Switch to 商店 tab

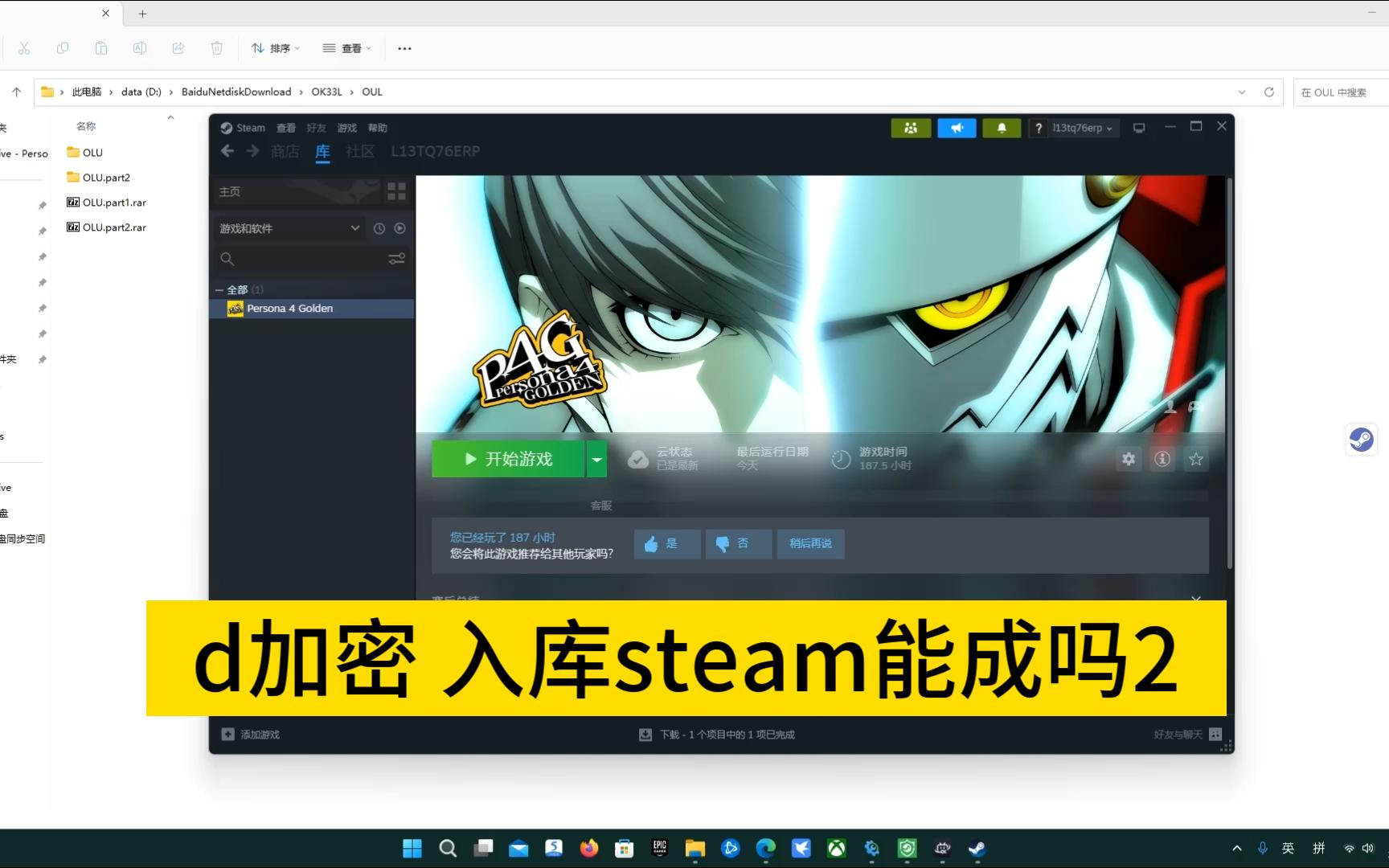[285, 151]
